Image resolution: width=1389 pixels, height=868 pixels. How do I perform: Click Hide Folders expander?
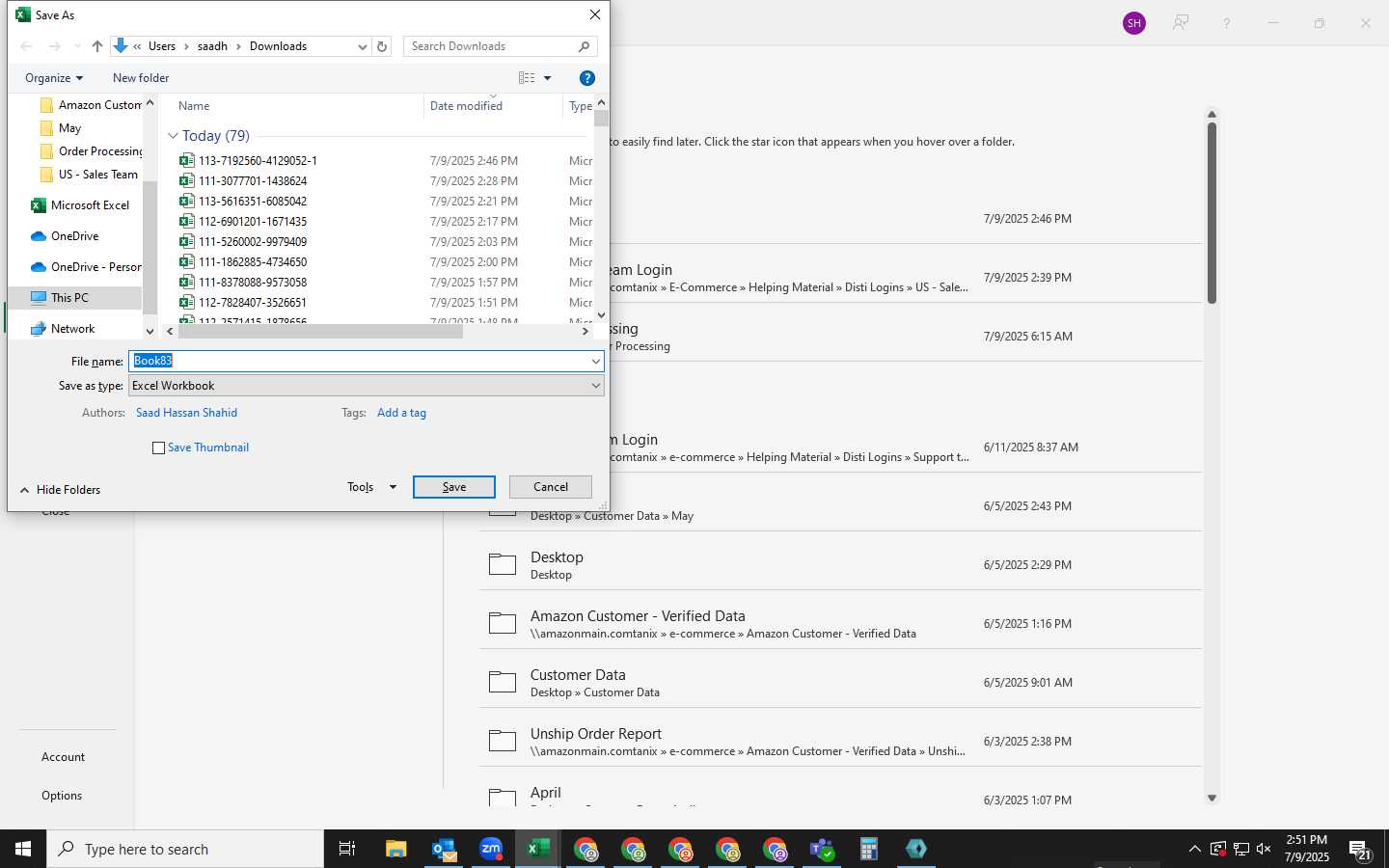click(x=60, y=490)
